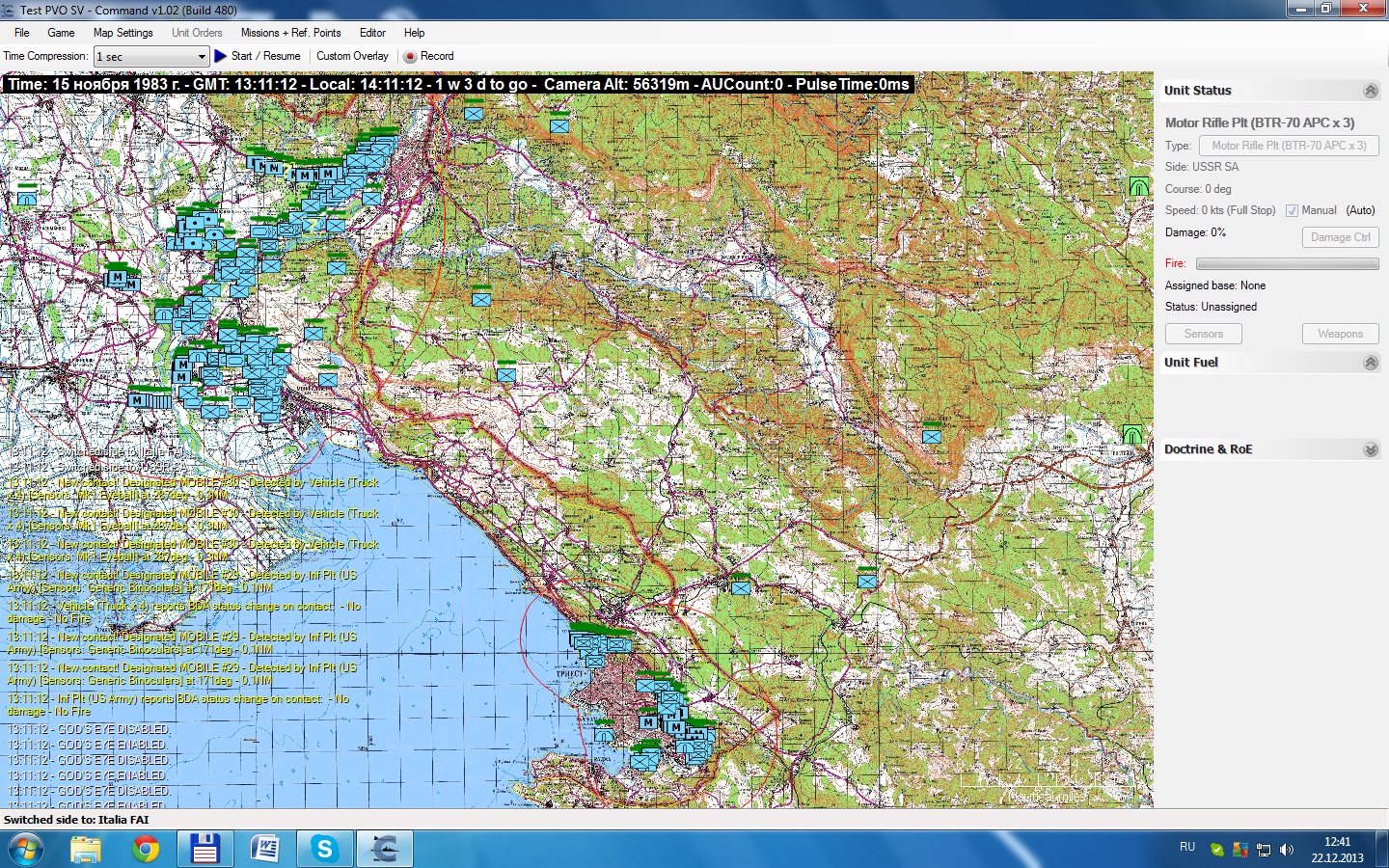
Task: Select the green arch unit marker near Doctrine & RoE
Action: click(1132, 434)
